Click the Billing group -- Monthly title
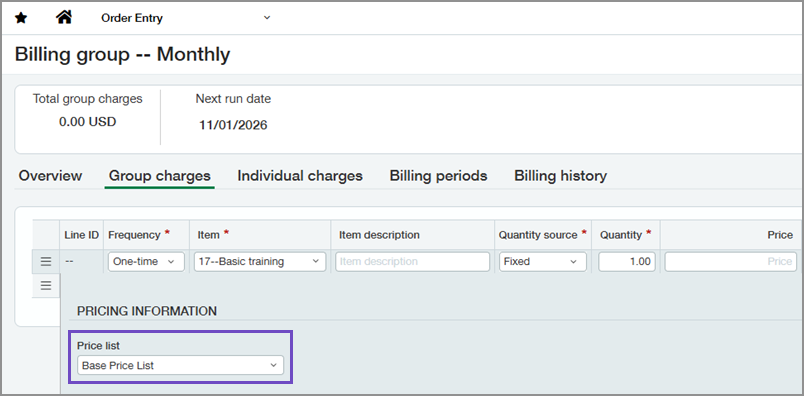The width and height of the screenshot is (804, 396). coord(123,54)
